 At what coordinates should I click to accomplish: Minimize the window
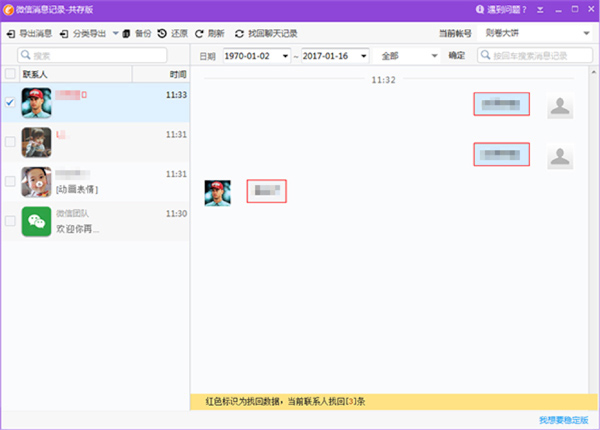pyautogui.click(x=559, y=10)
